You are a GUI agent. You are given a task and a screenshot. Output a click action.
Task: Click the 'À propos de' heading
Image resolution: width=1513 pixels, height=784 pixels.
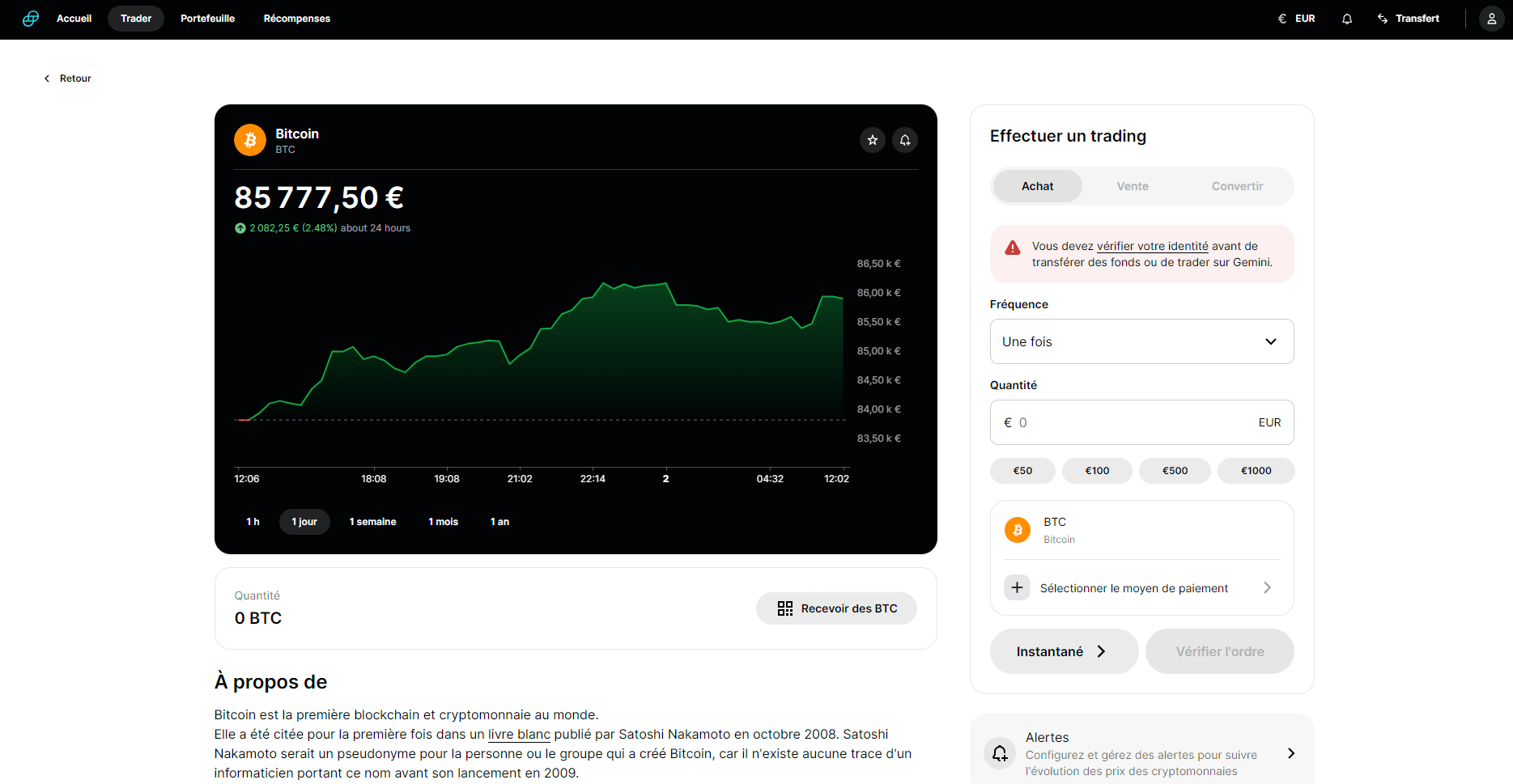(270, 682)
